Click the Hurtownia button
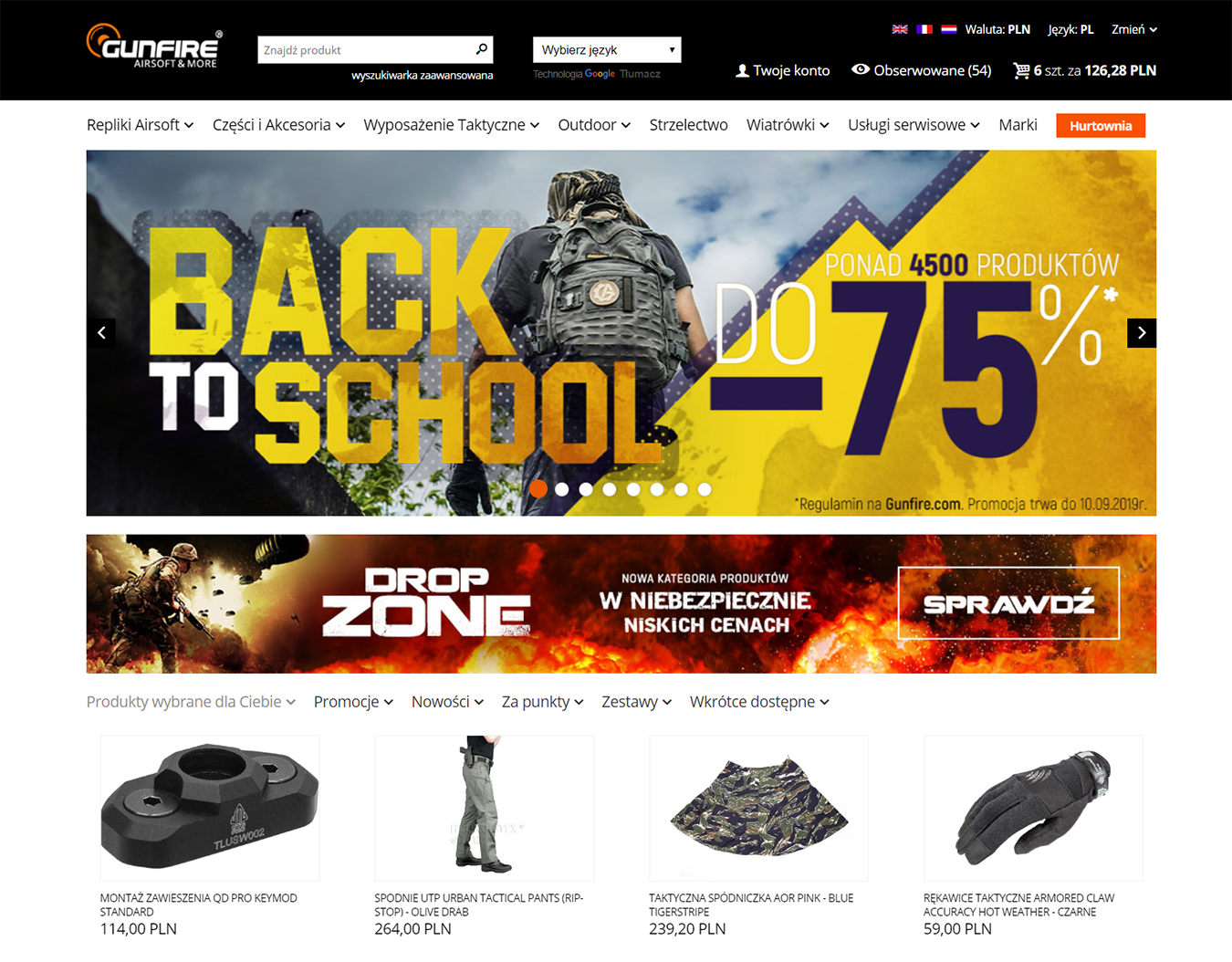The height and width of the screenshot is (962, 1232). pos(1101,126)
